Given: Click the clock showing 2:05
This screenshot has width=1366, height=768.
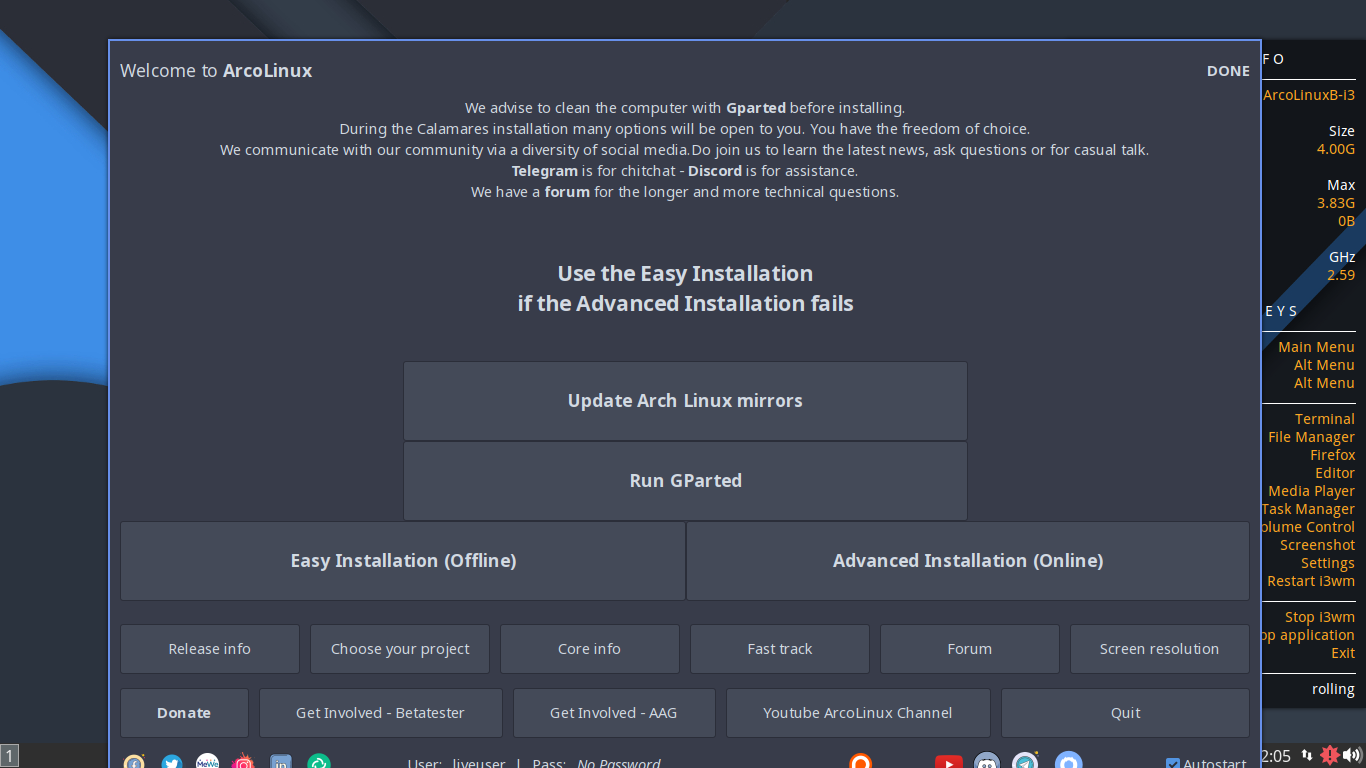Looking at the screenshot, I should [1276, 756].
